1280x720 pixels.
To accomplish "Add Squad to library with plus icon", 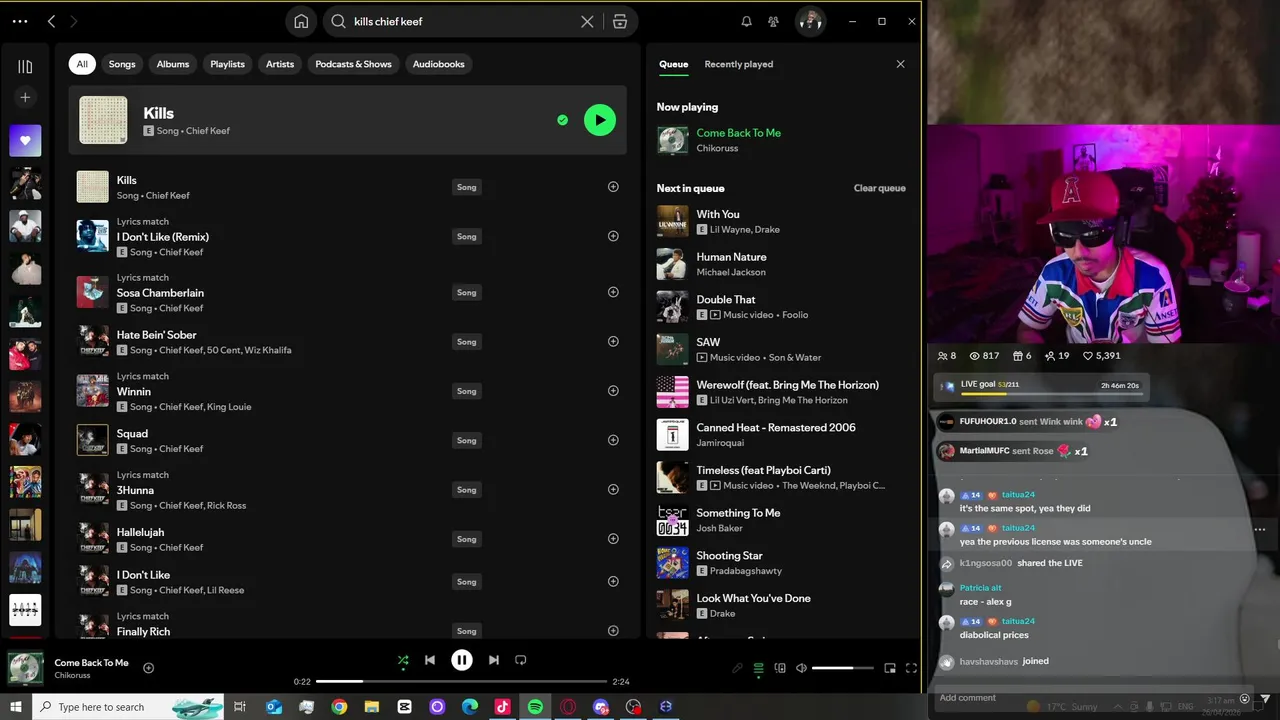I will (x=613, y=440).
